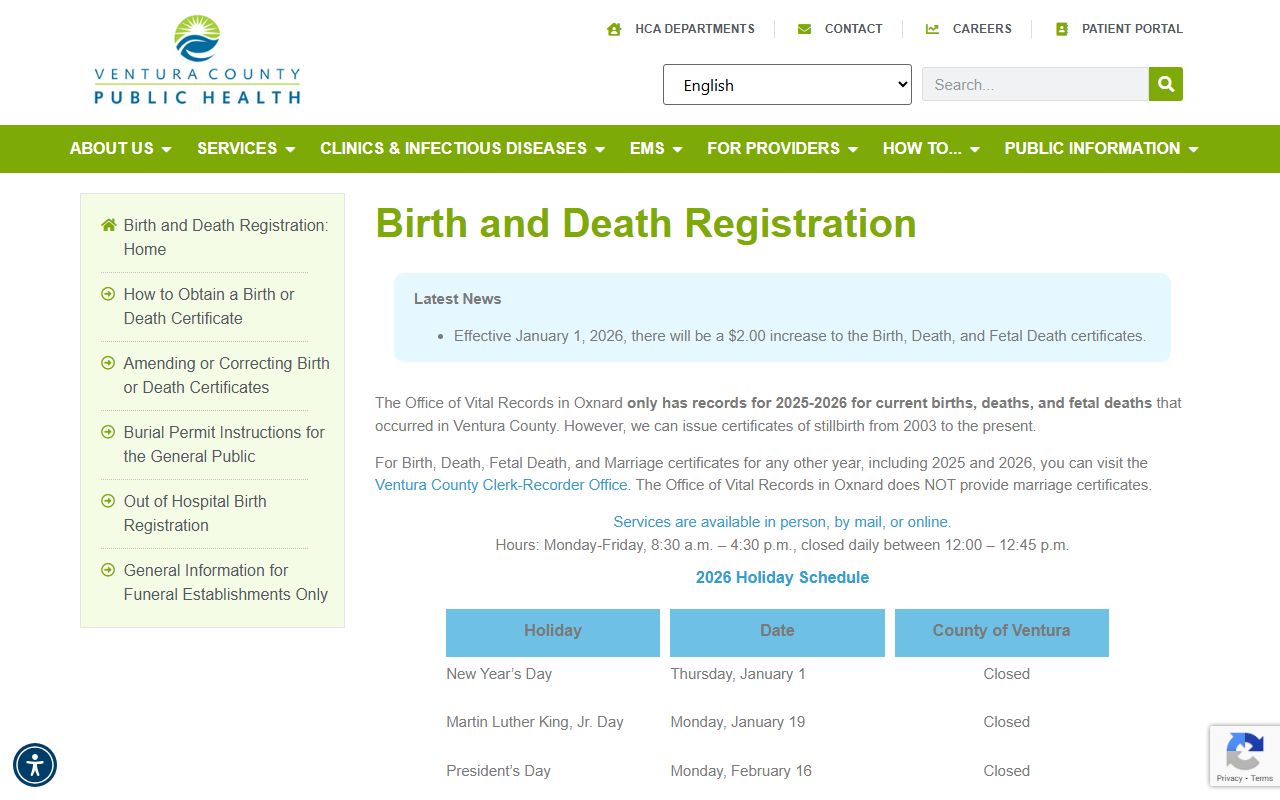Click Closed status in President's Day row
The height and width of the screenshot is (800, 1280).
point(1006,771)
